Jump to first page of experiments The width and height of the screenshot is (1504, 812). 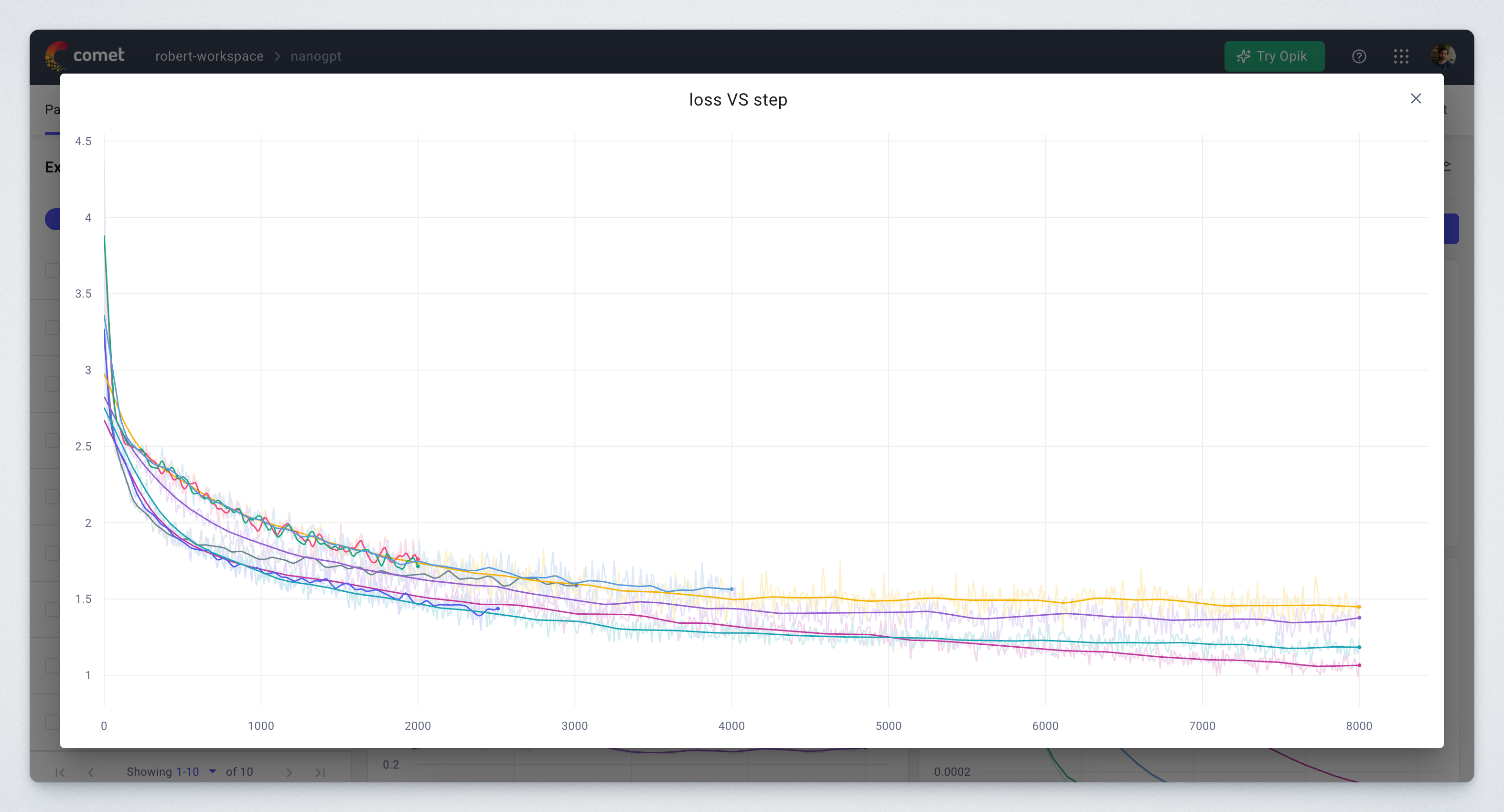(x=60, y=772)
